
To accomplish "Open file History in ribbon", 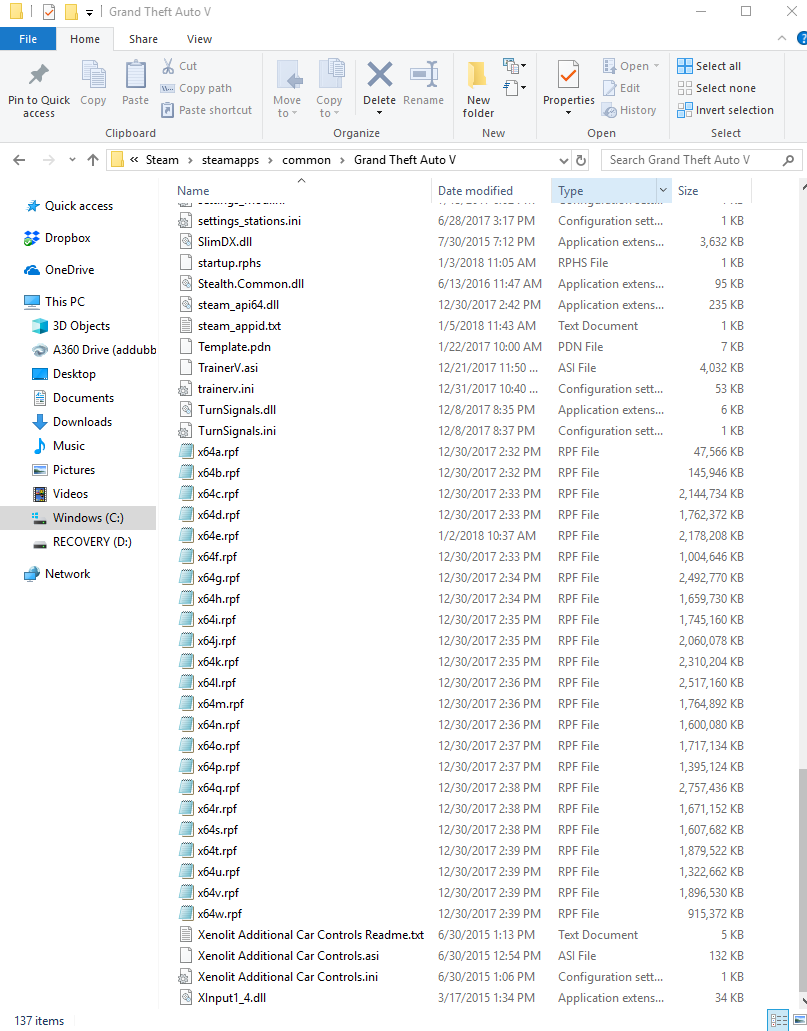I will (629, 110).
